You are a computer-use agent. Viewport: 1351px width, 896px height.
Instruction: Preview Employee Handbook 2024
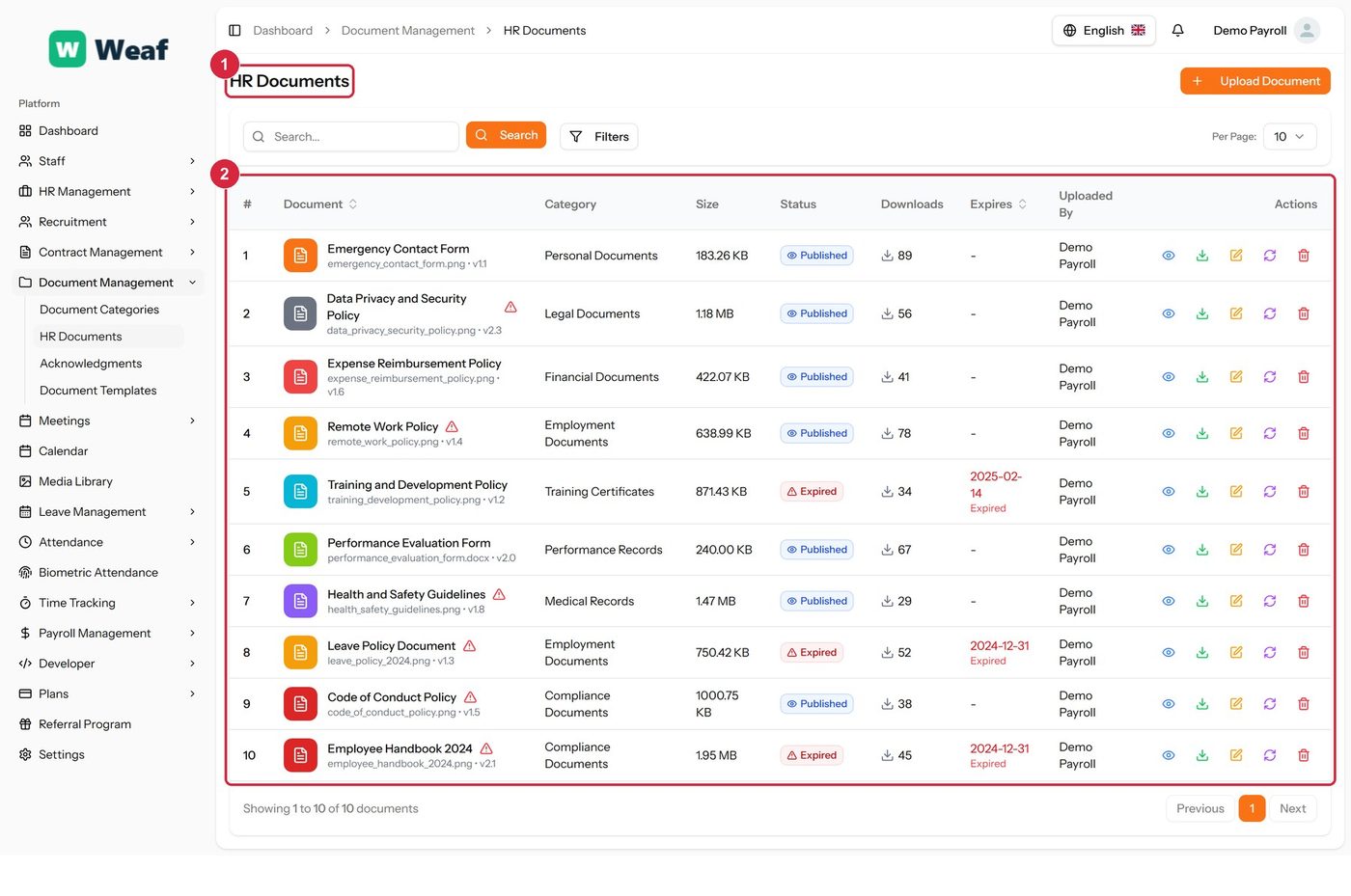click(1169, 755)
